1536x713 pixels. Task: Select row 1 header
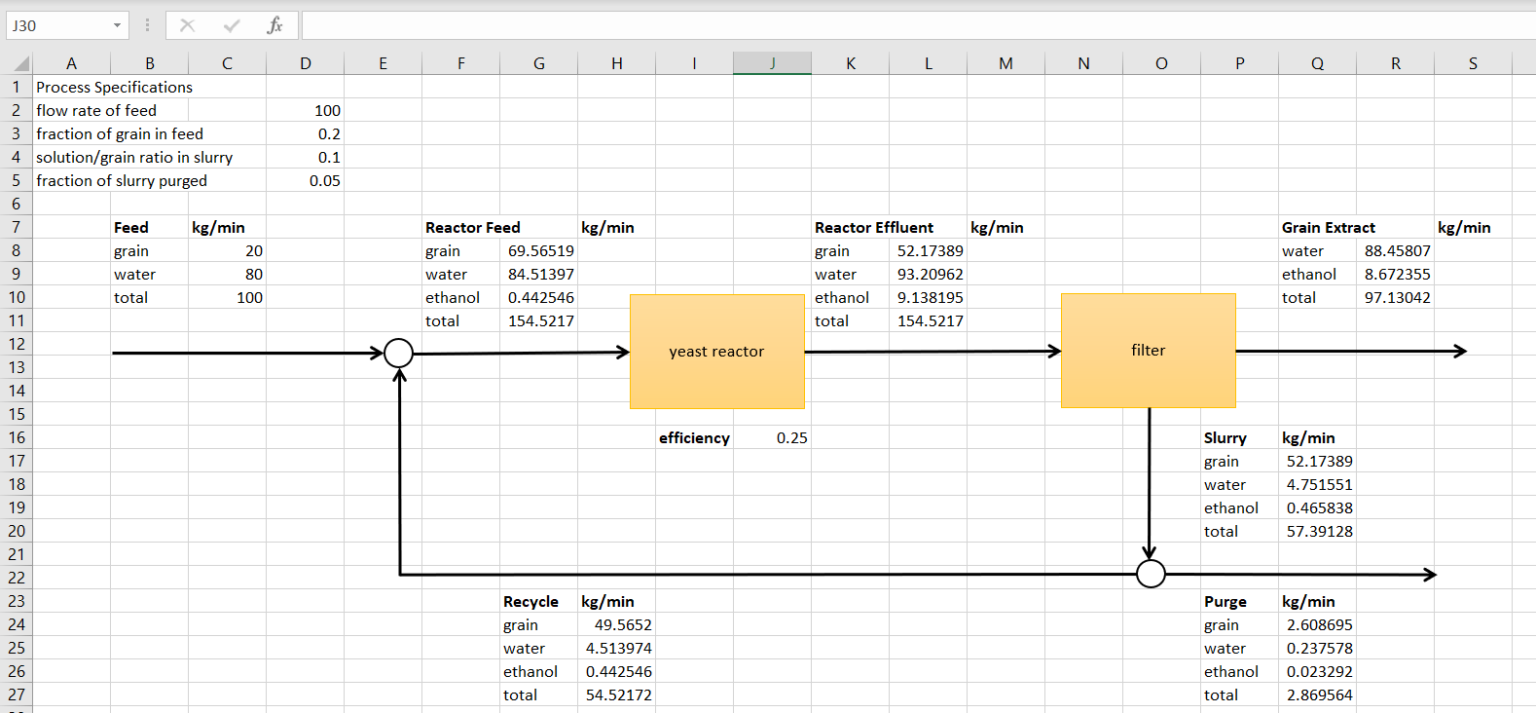pos(17,87)
